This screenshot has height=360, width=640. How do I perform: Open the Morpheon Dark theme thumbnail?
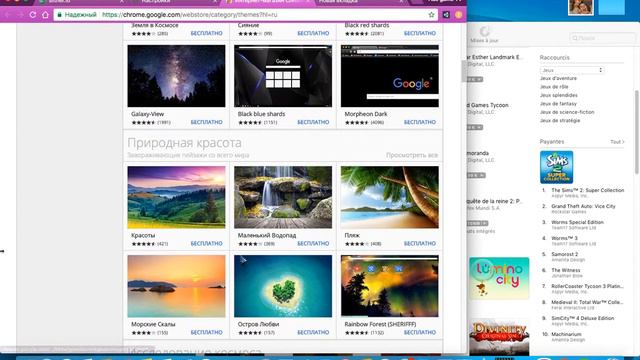390,76
